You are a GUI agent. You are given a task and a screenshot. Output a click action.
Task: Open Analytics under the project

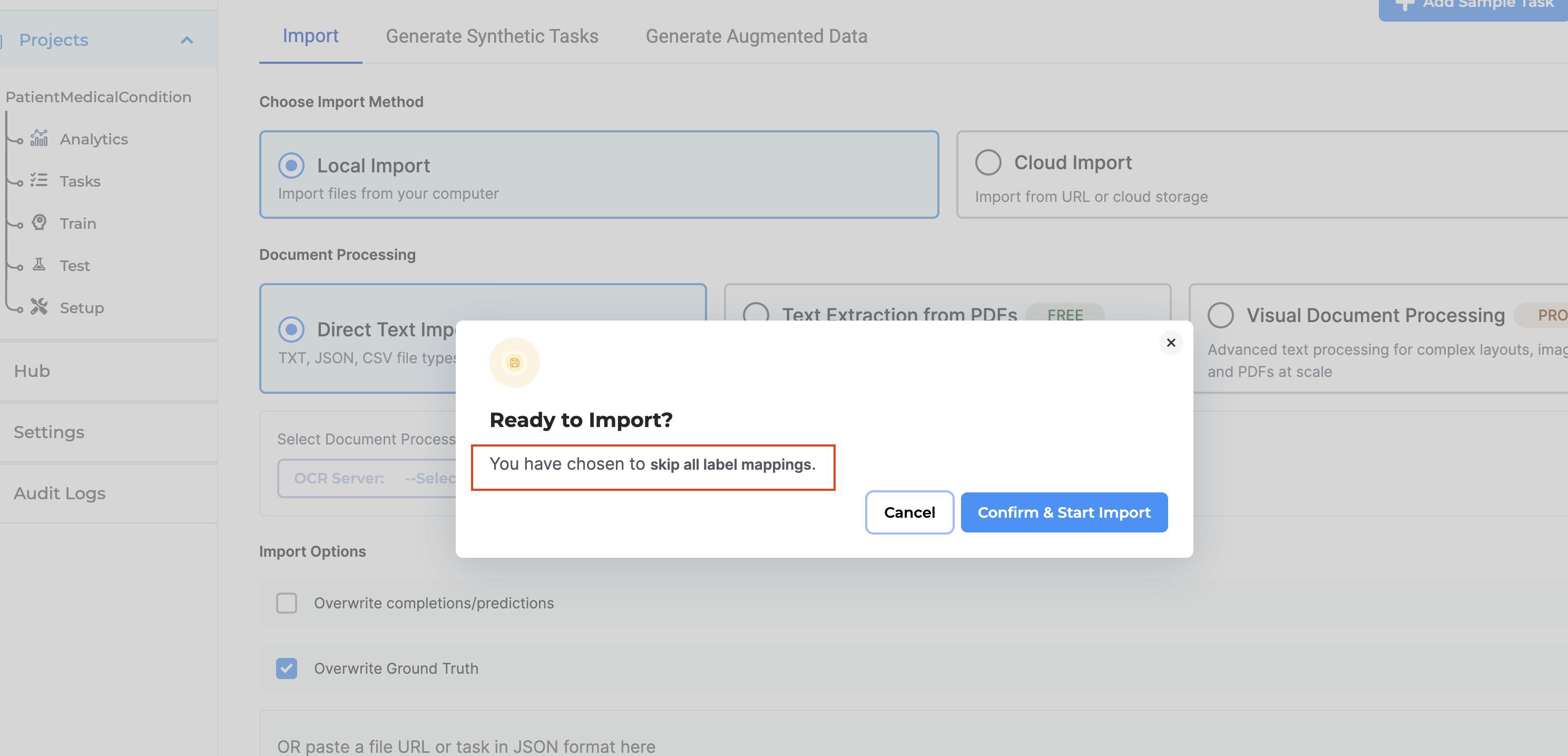94,139
